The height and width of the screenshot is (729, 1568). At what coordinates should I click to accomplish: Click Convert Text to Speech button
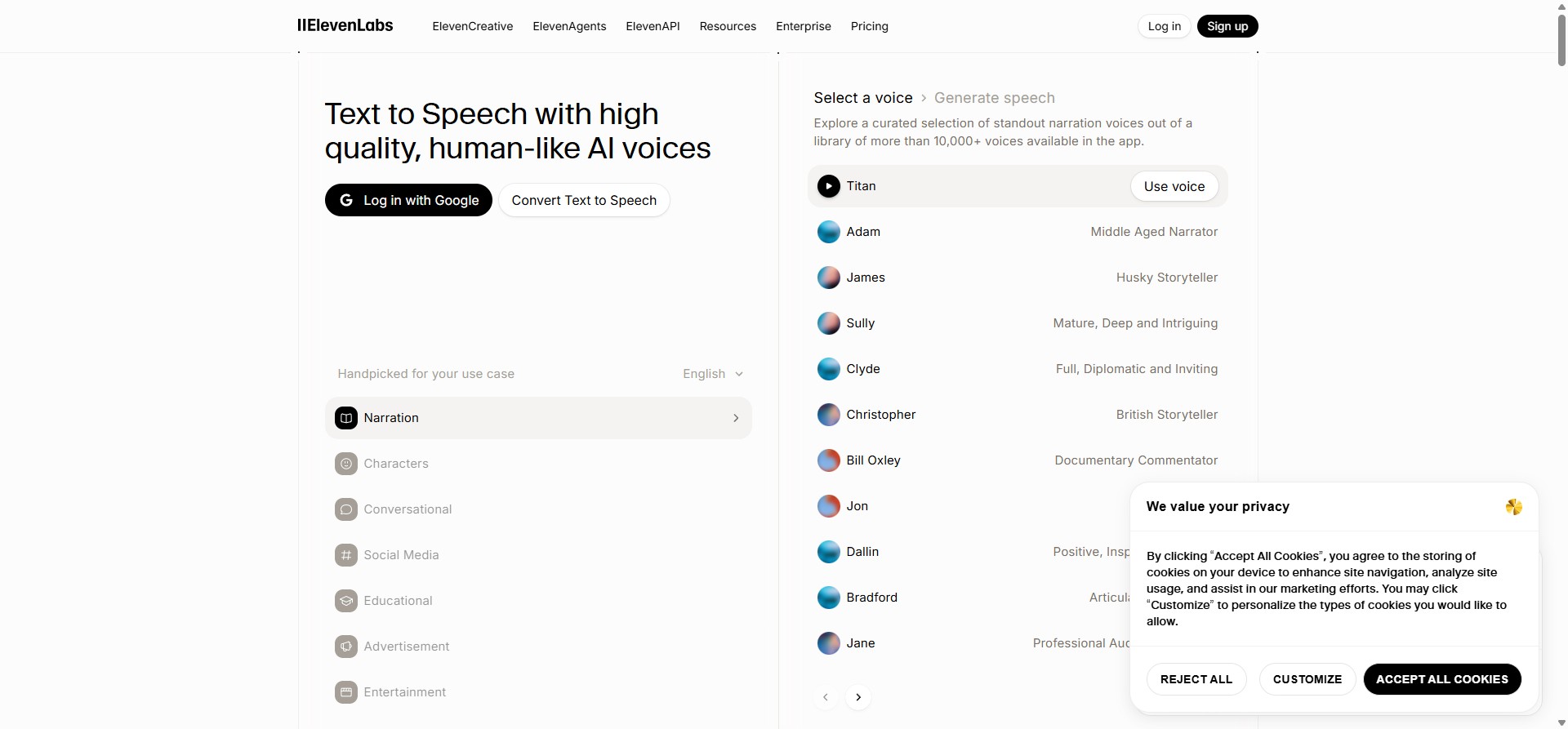584,200
